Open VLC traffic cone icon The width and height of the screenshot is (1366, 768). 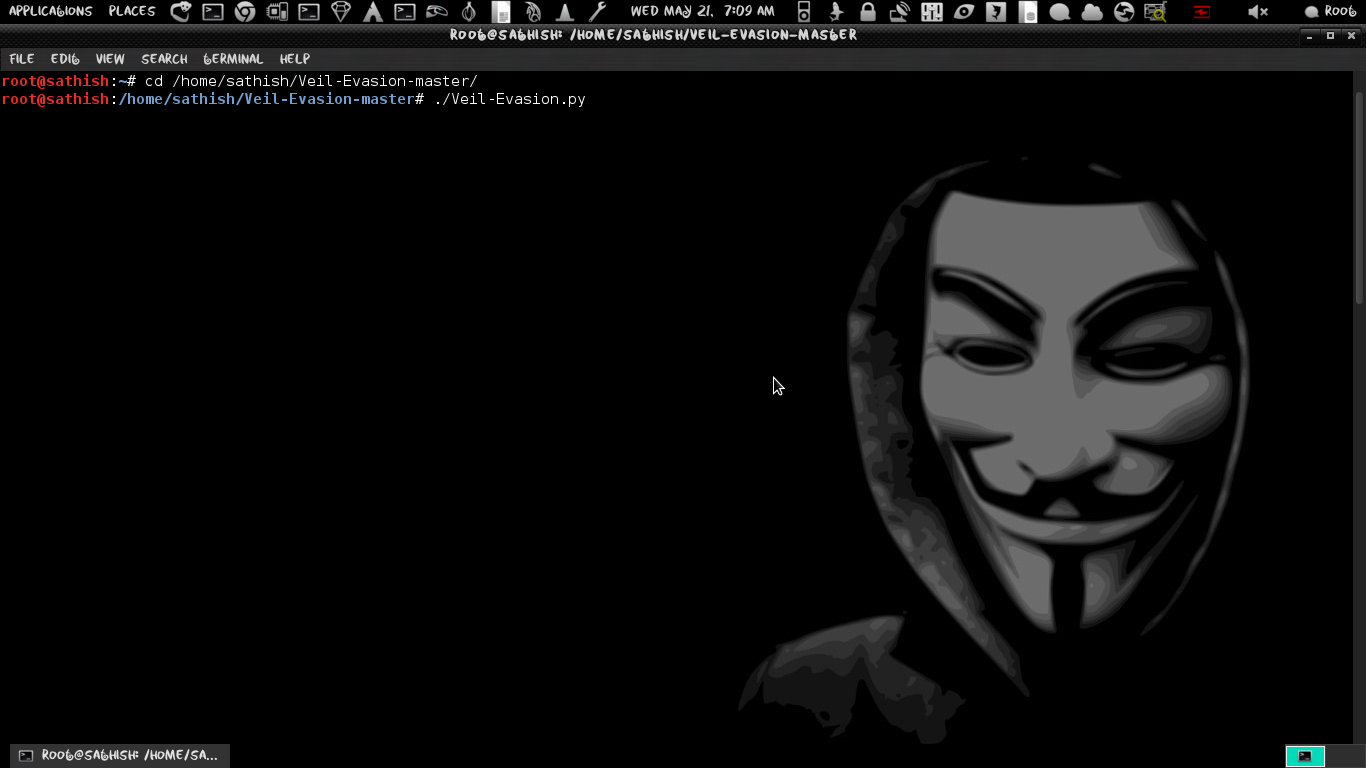click(565, 12)
